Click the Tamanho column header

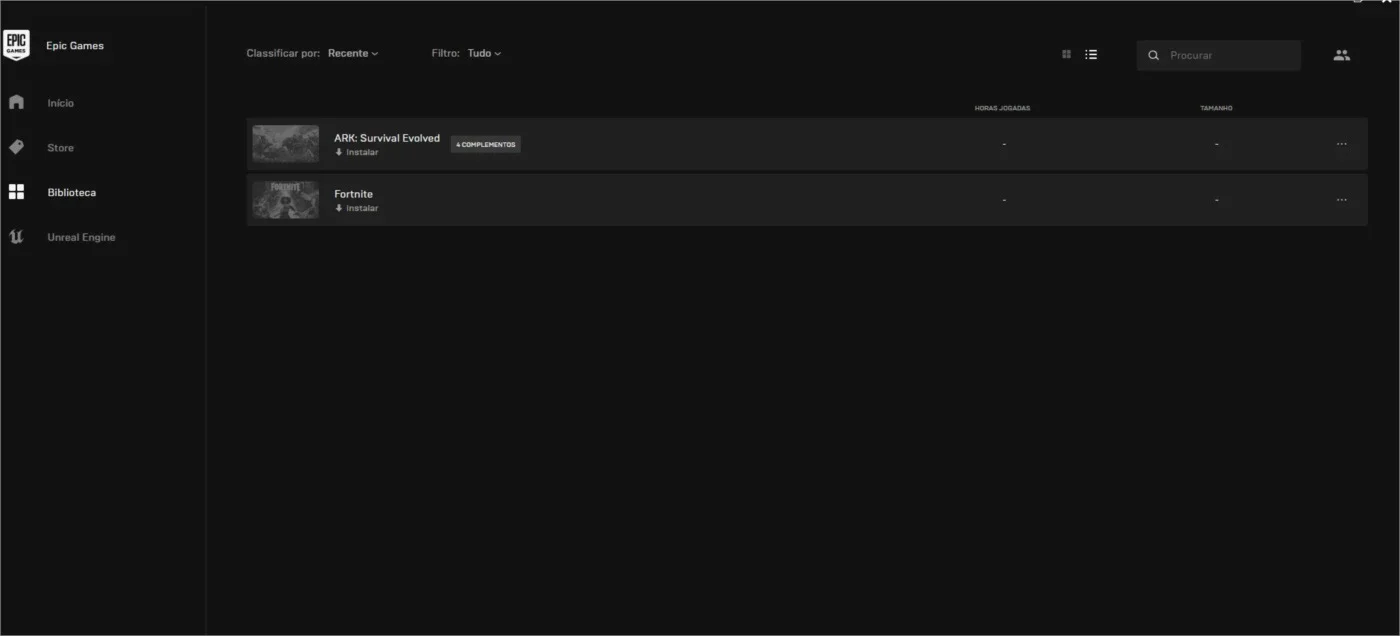coord(1216,108)
